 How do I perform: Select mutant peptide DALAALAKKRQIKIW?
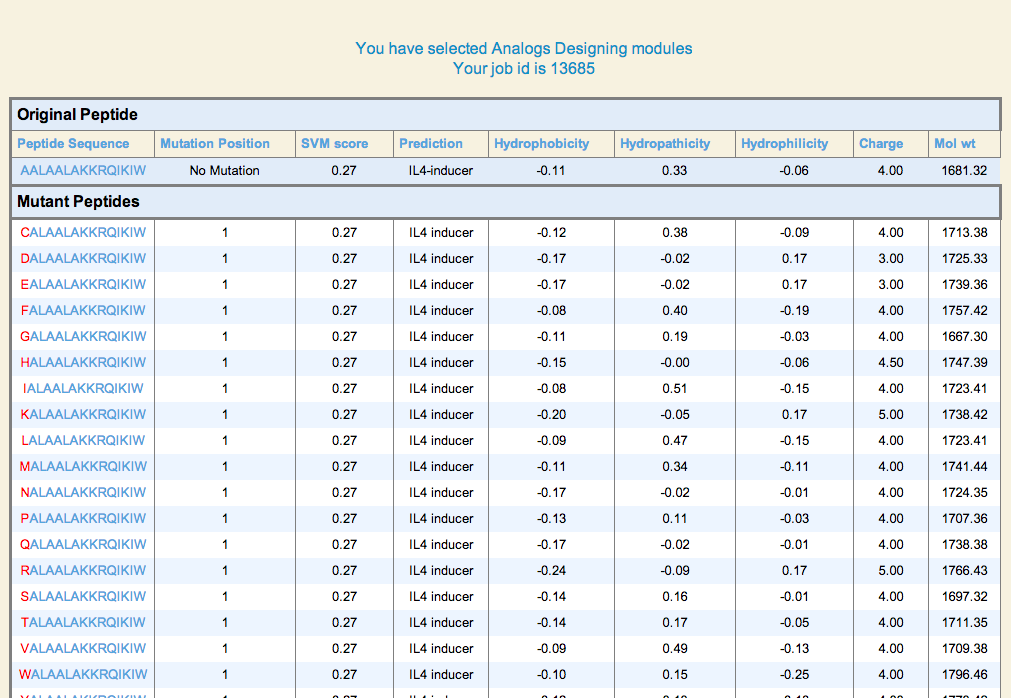pos(83,259)
